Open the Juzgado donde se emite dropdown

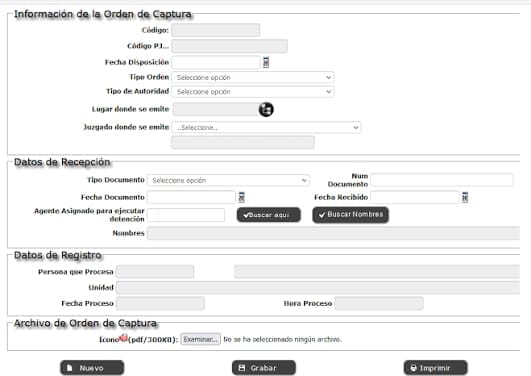point(266,128)
